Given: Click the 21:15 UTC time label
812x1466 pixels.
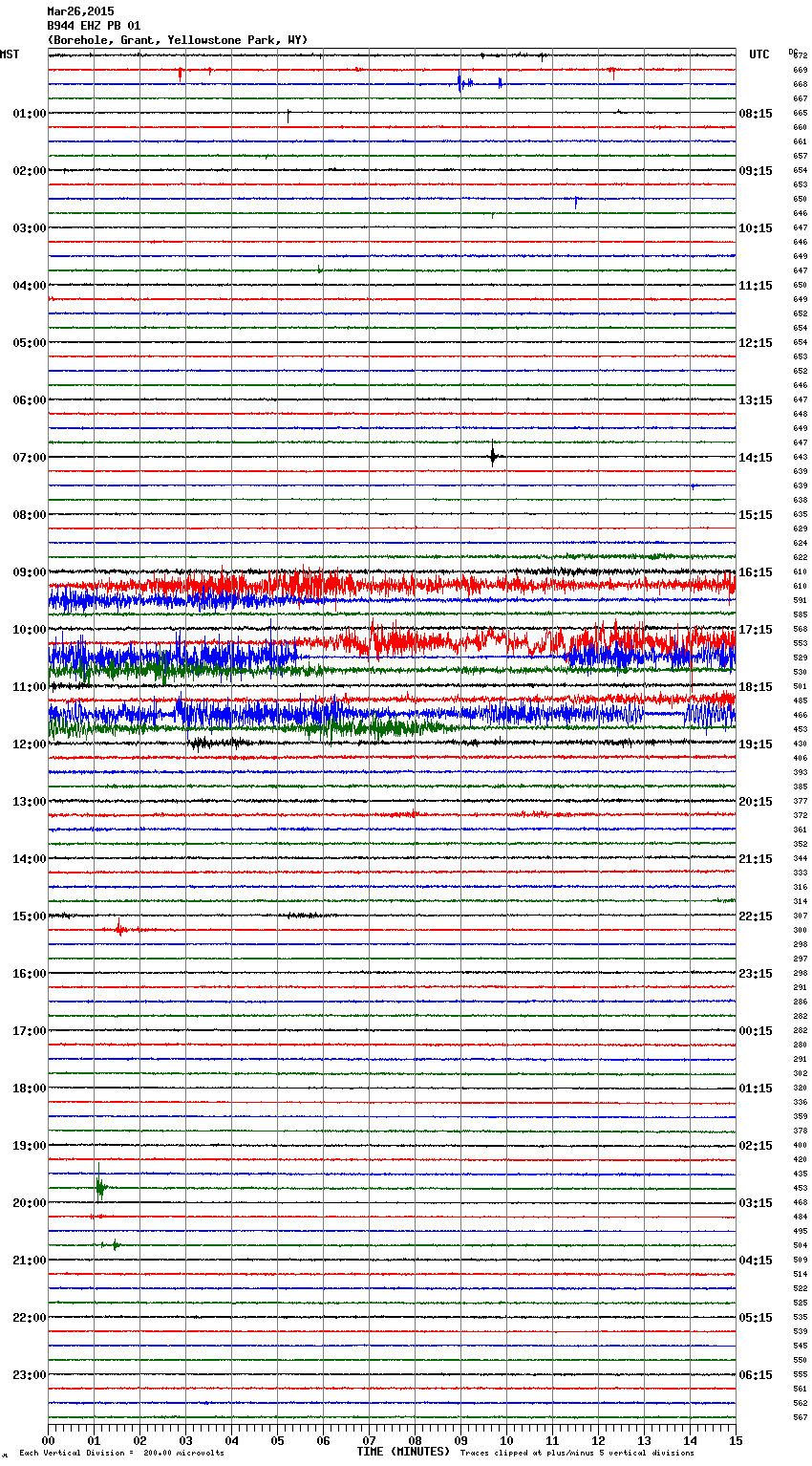Looking at the screenshot, I should click(756, 859).
